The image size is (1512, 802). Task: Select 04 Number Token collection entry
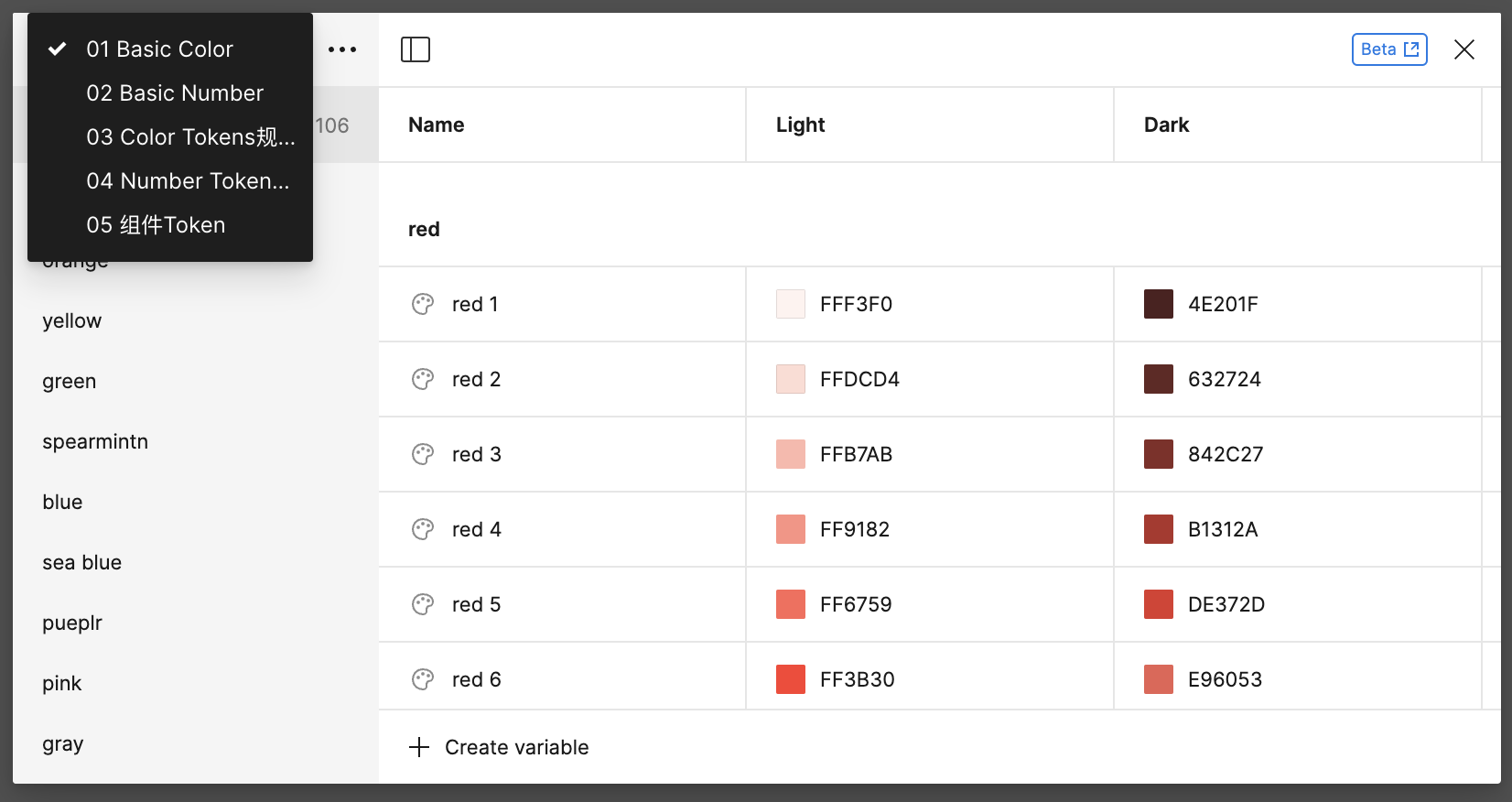pos(188,181)
